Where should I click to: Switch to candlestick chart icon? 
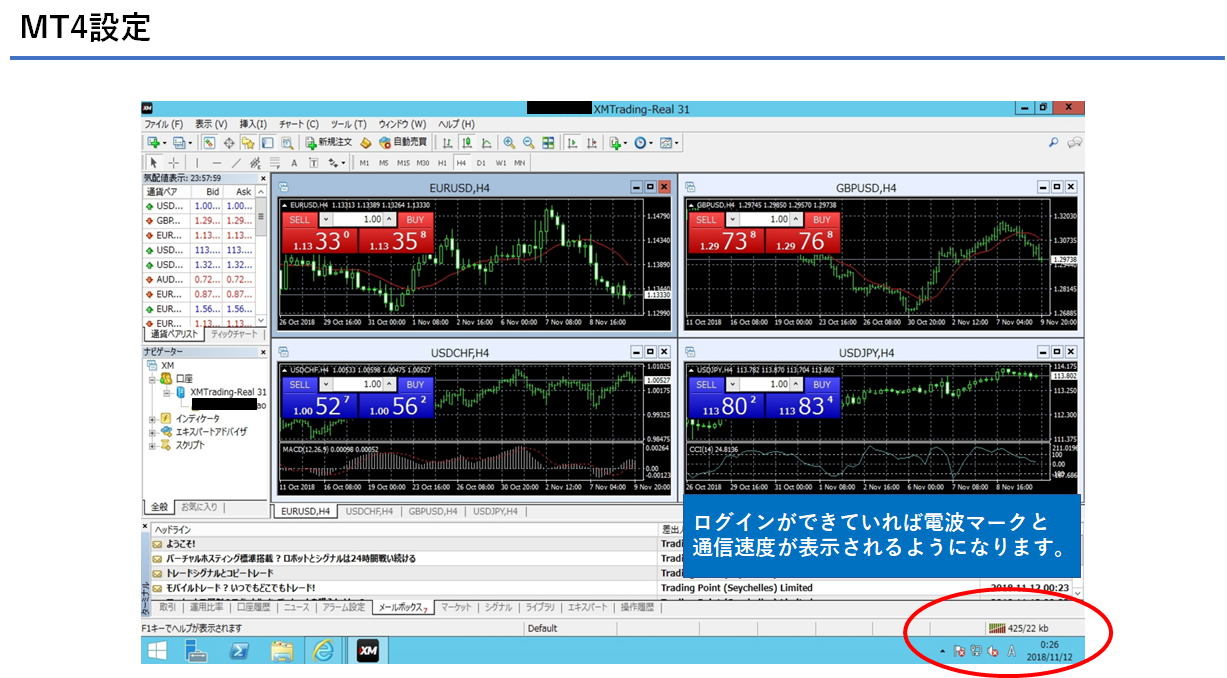pos(467,143)
